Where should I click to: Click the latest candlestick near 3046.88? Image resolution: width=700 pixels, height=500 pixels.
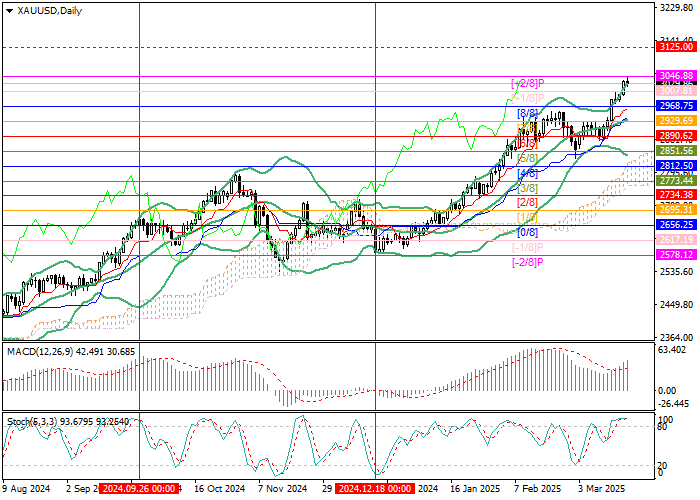[x=627, y=82]
